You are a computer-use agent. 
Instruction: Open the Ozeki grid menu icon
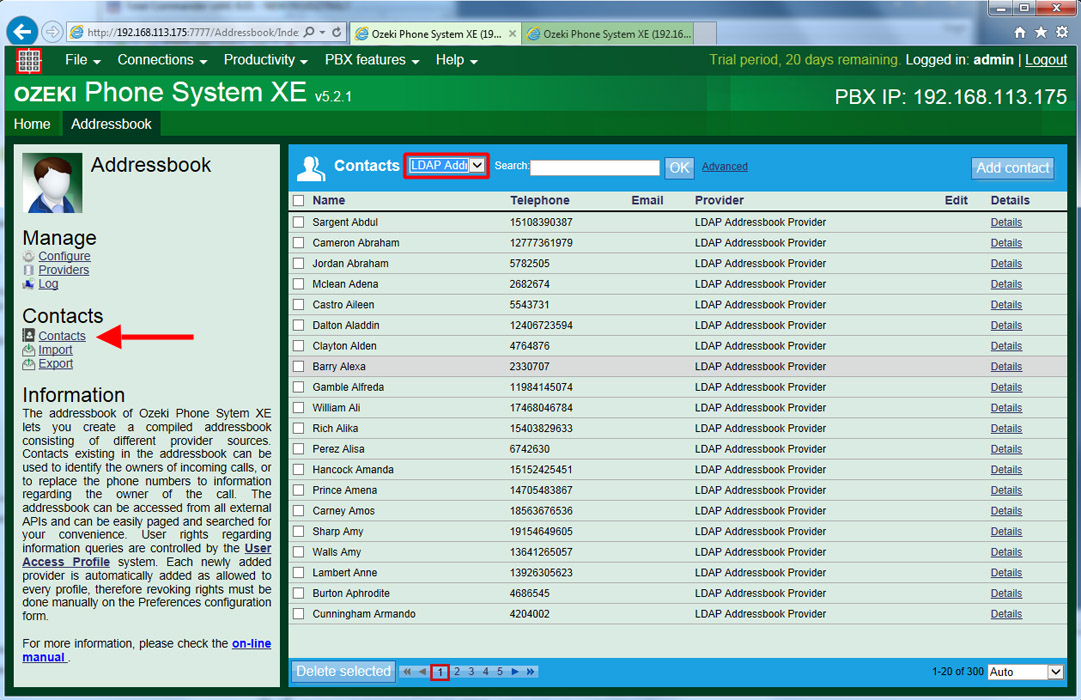tap(29, 61)
